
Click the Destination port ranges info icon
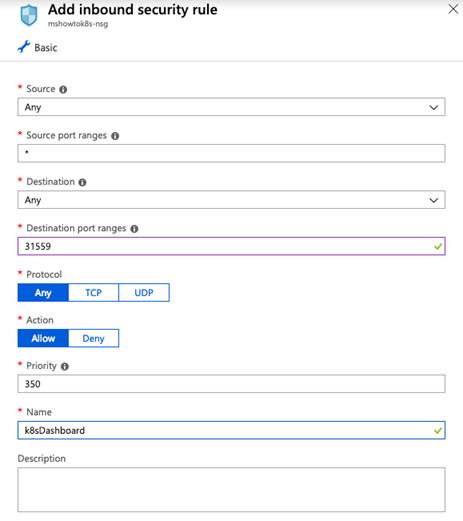pos(134,229)
